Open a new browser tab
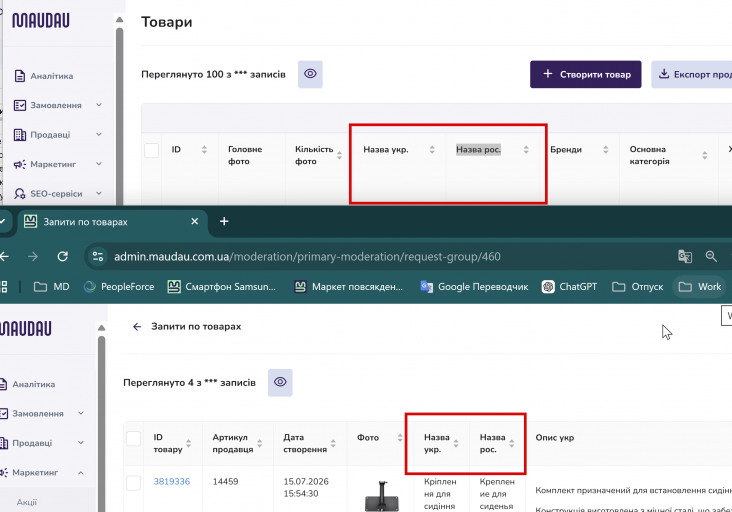The image size is (732, 512). coord(224,221)
